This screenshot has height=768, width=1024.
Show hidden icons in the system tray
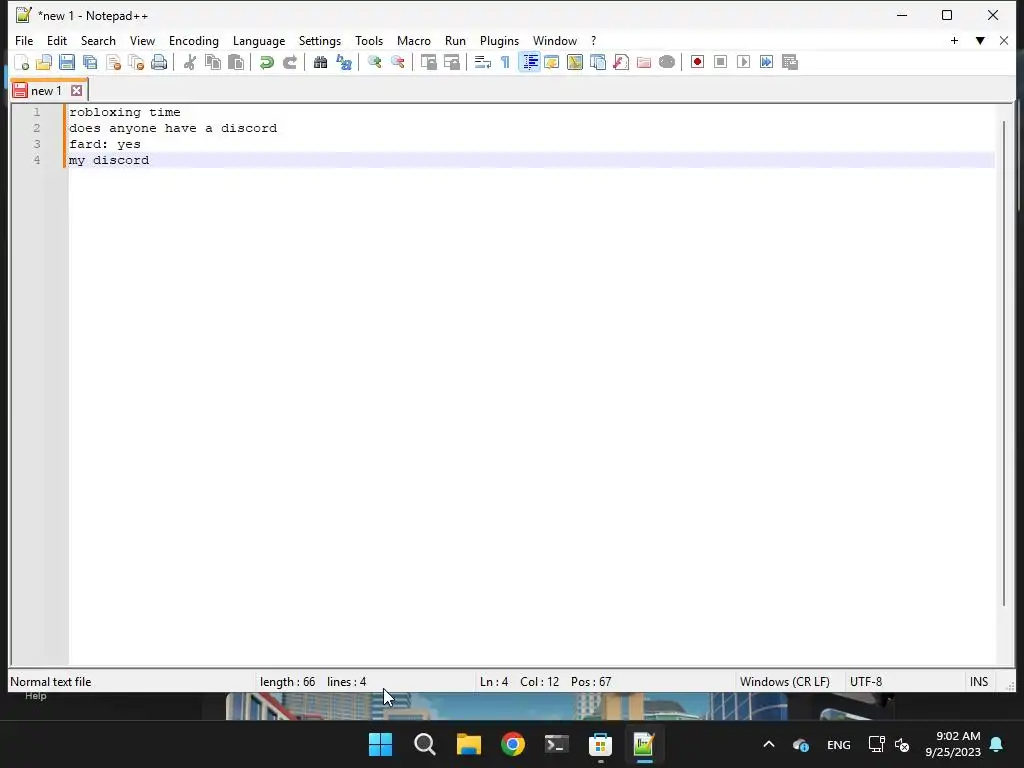[769, 744]
